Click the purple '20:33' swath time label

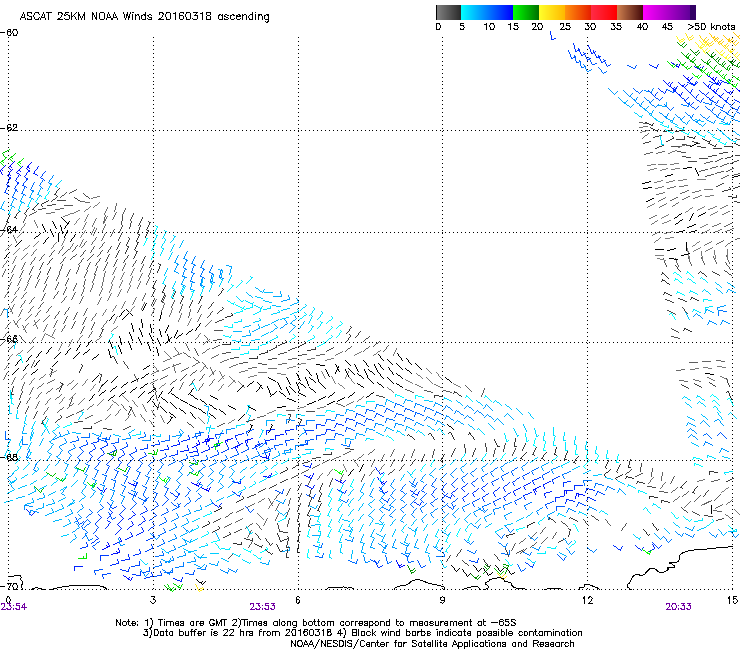tap(679, 607)
